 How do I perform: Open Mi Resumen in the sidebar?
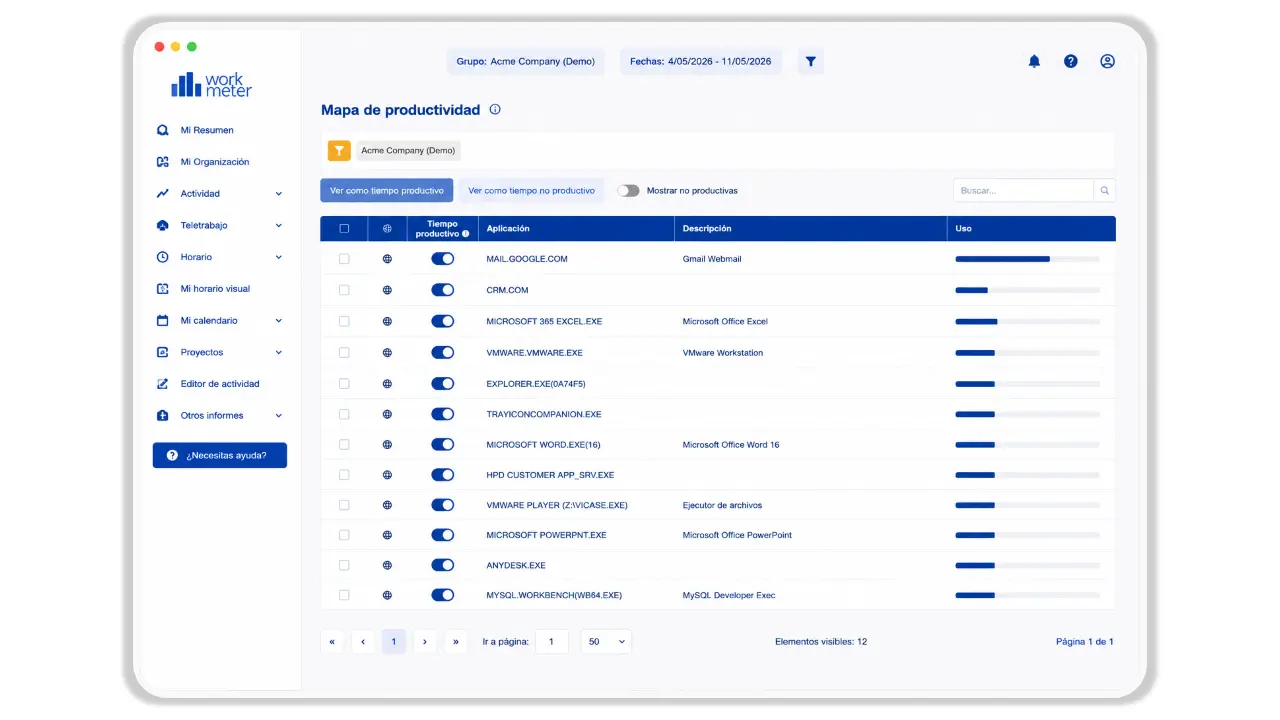click(207, 130)
